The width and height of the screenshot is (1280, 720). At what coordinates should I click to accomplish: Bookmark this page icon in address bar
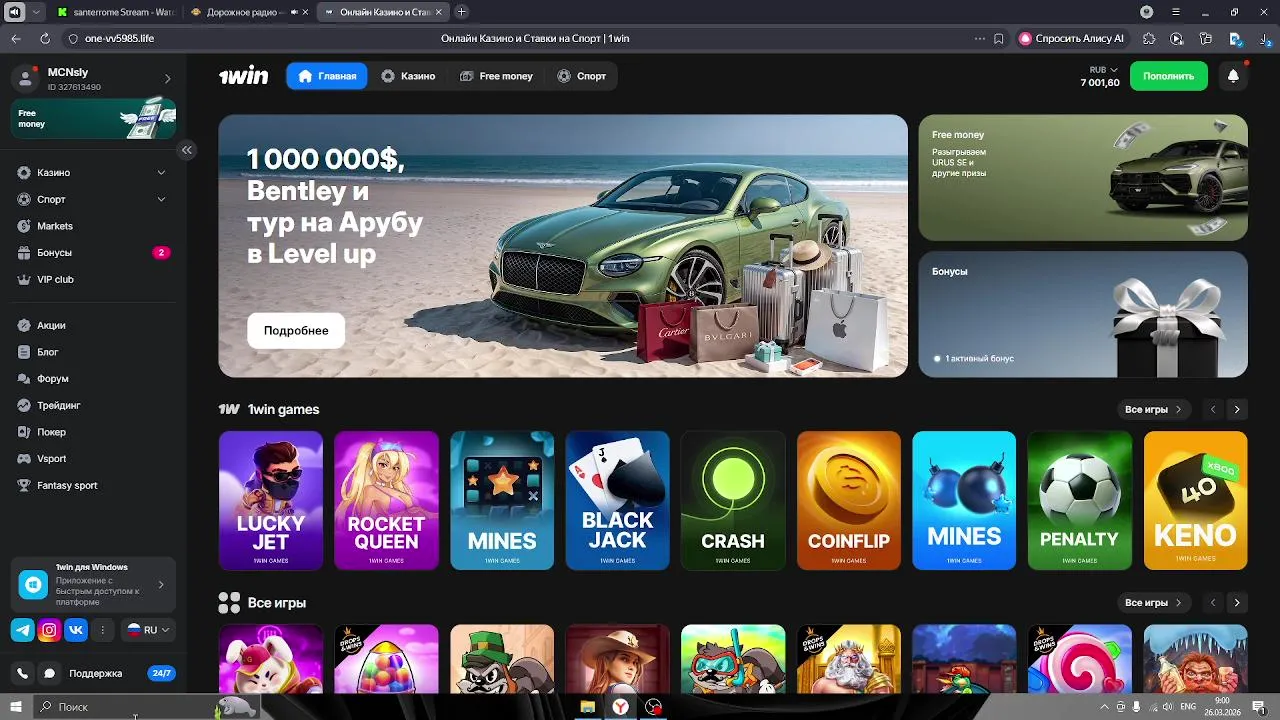tap(999, 38)
